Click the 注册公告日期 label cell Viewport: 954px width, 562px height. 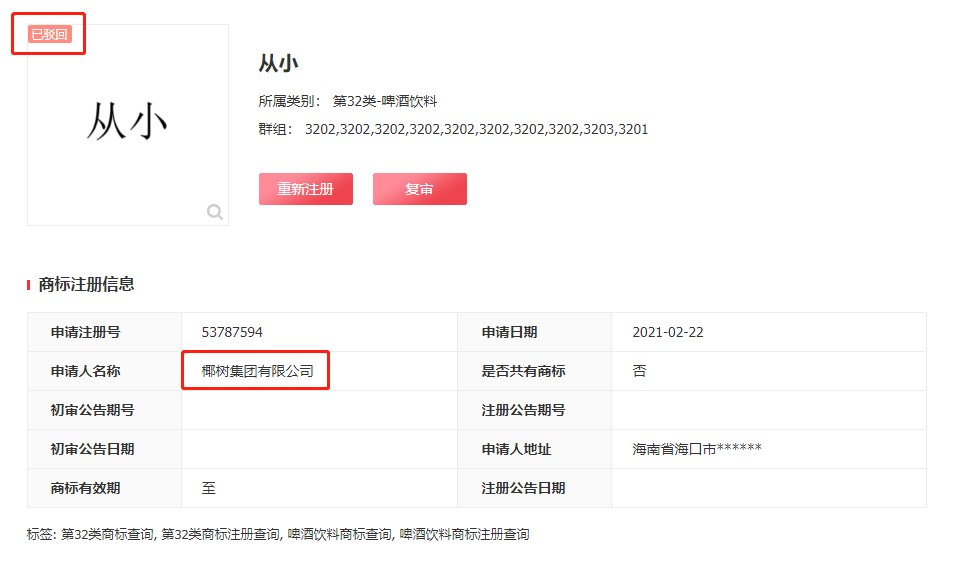coord(534,488)
